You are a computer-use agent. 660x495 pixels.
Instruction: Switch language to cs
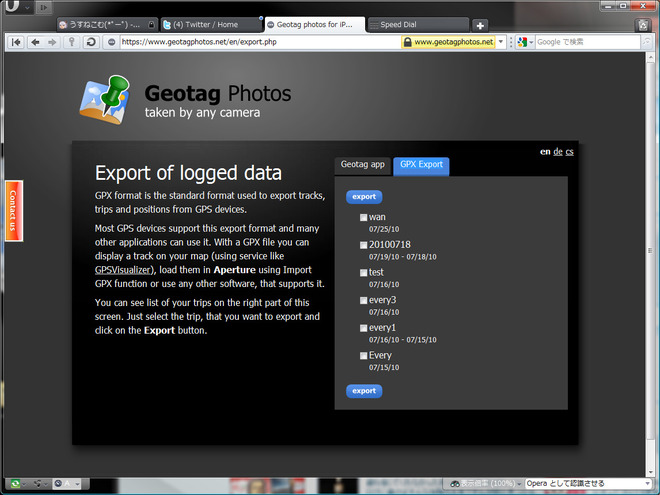click(570, 152)
